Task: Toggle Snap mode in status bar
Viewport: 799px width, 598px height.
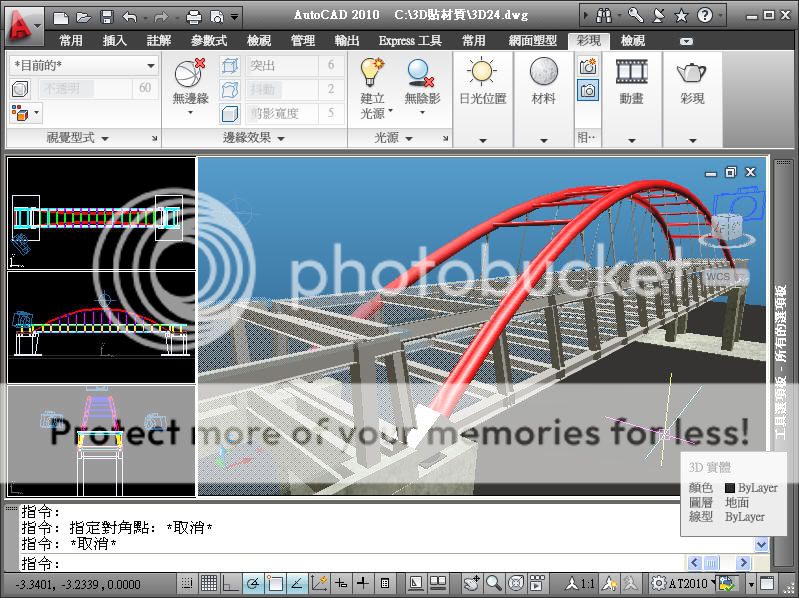Action: coord(187,584)
